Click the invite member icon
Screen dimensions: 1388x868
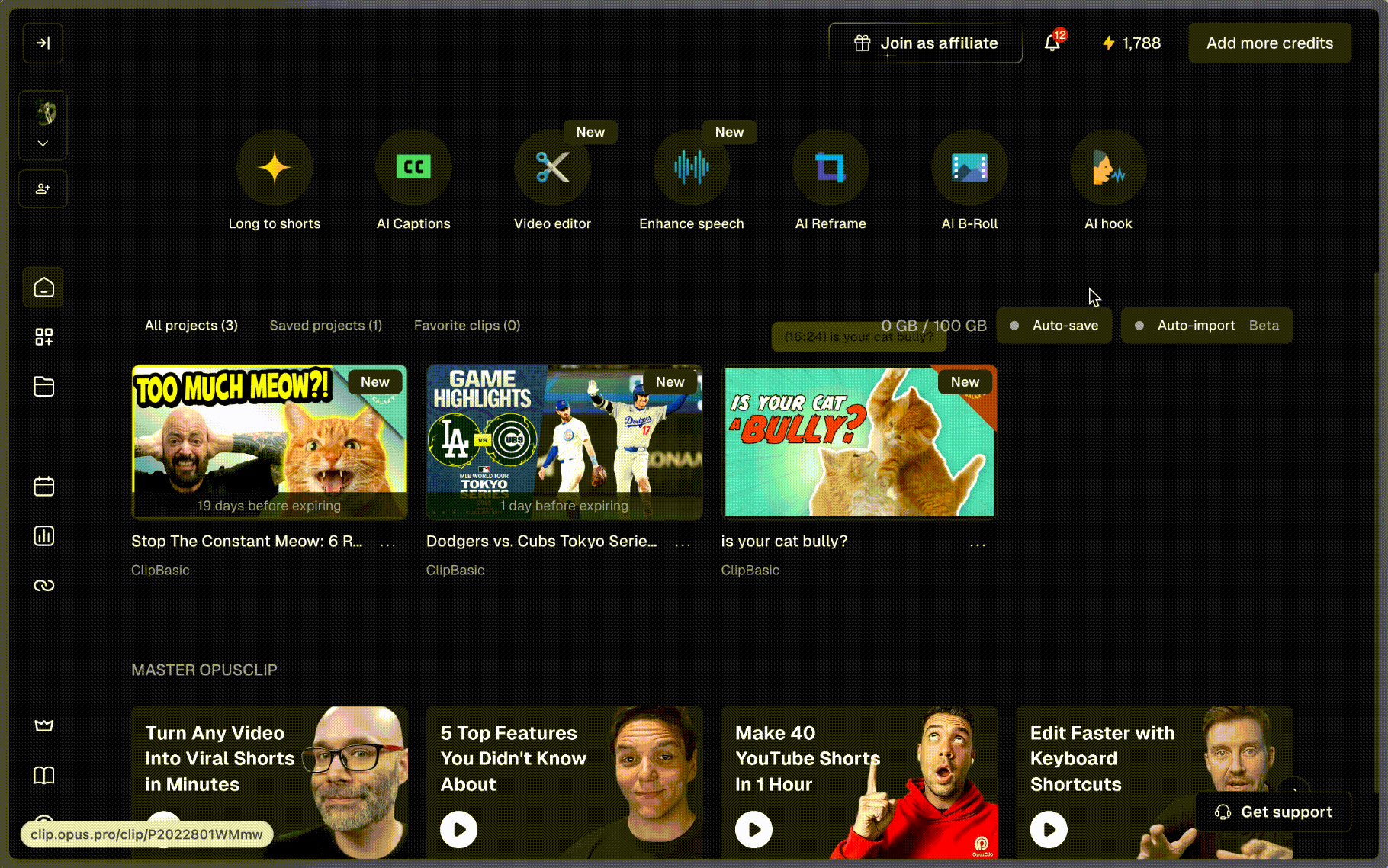[x=43, y=188]
